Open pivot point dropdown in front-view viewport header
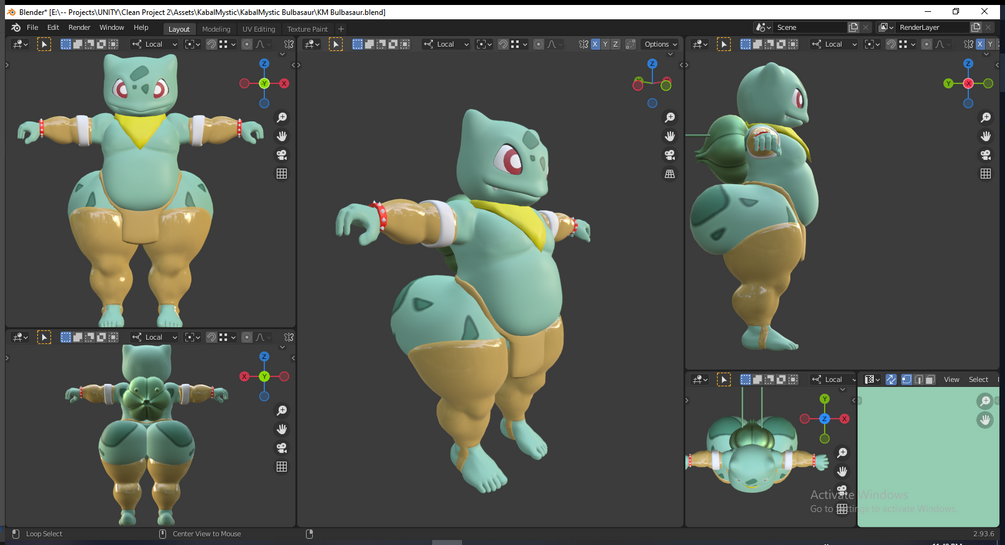The width and height of the screenshot is (1005, 545). click(192, 44)
